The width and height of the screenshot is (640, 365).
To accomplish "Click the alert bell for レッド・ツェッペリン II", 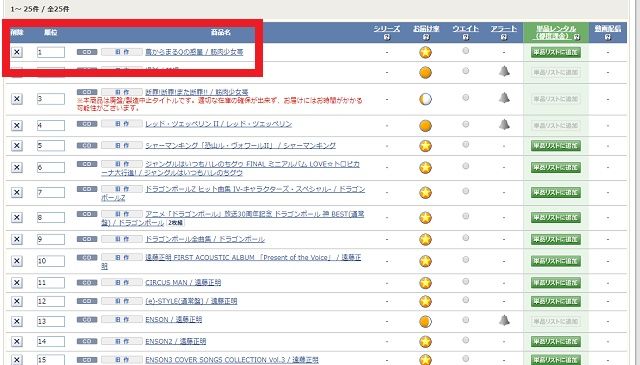I will point(504,124).
